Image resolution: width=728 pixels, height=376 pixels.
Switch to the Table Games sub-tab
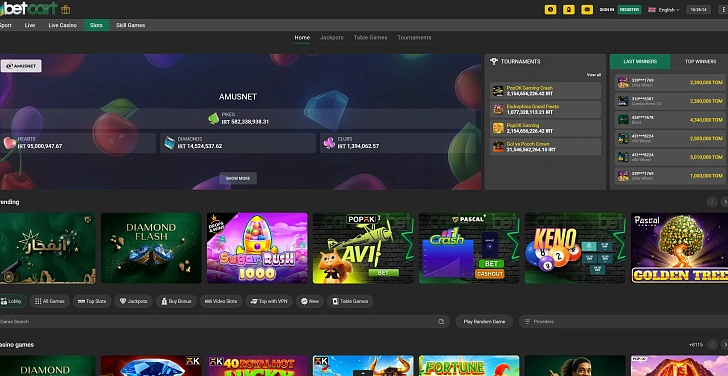point(370,38)
